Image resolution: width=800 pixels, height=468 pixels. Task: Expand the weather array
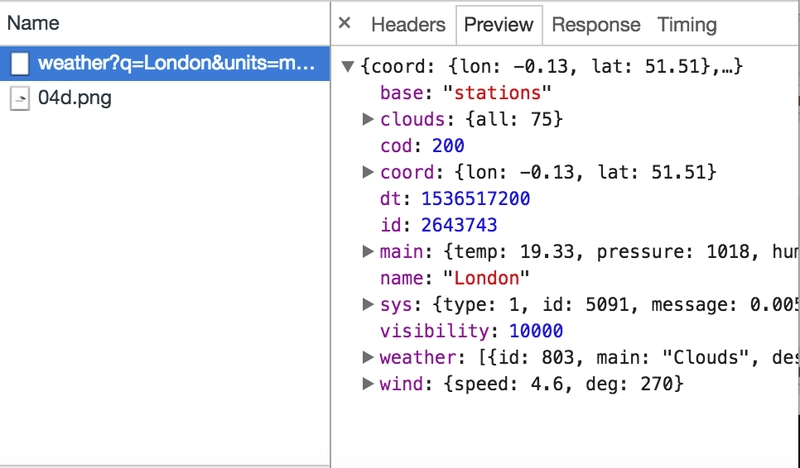(367, 357)
